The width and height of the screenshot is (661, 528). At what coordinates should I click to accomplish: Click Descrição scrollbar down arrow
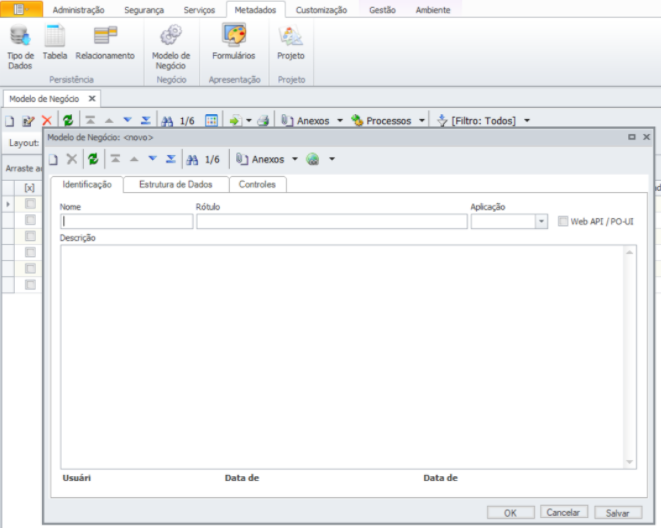[629, 462]
